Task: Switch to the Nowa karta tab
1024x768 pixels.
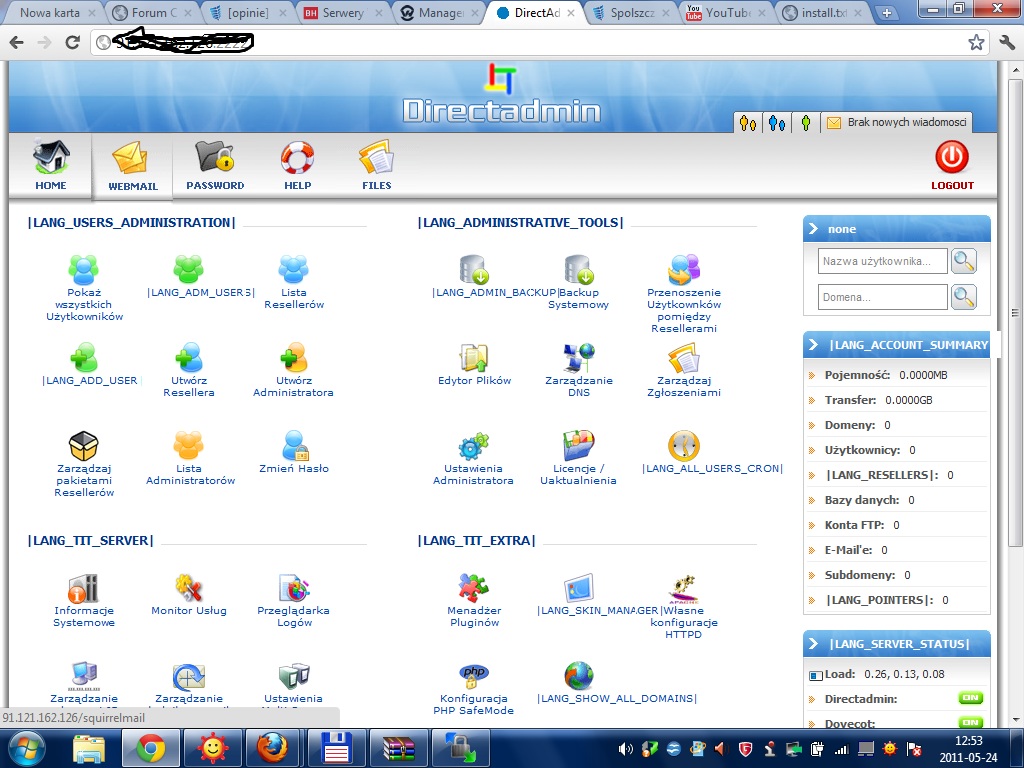Action: pyautogui.click(x=57, y=12)
